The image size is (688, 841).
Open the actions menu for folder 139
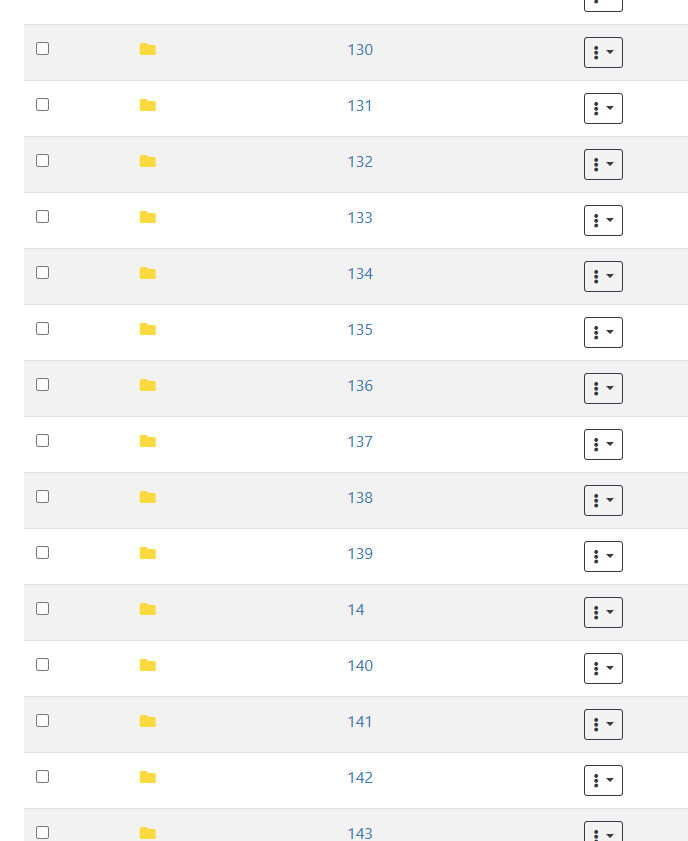tap(603, 556)
